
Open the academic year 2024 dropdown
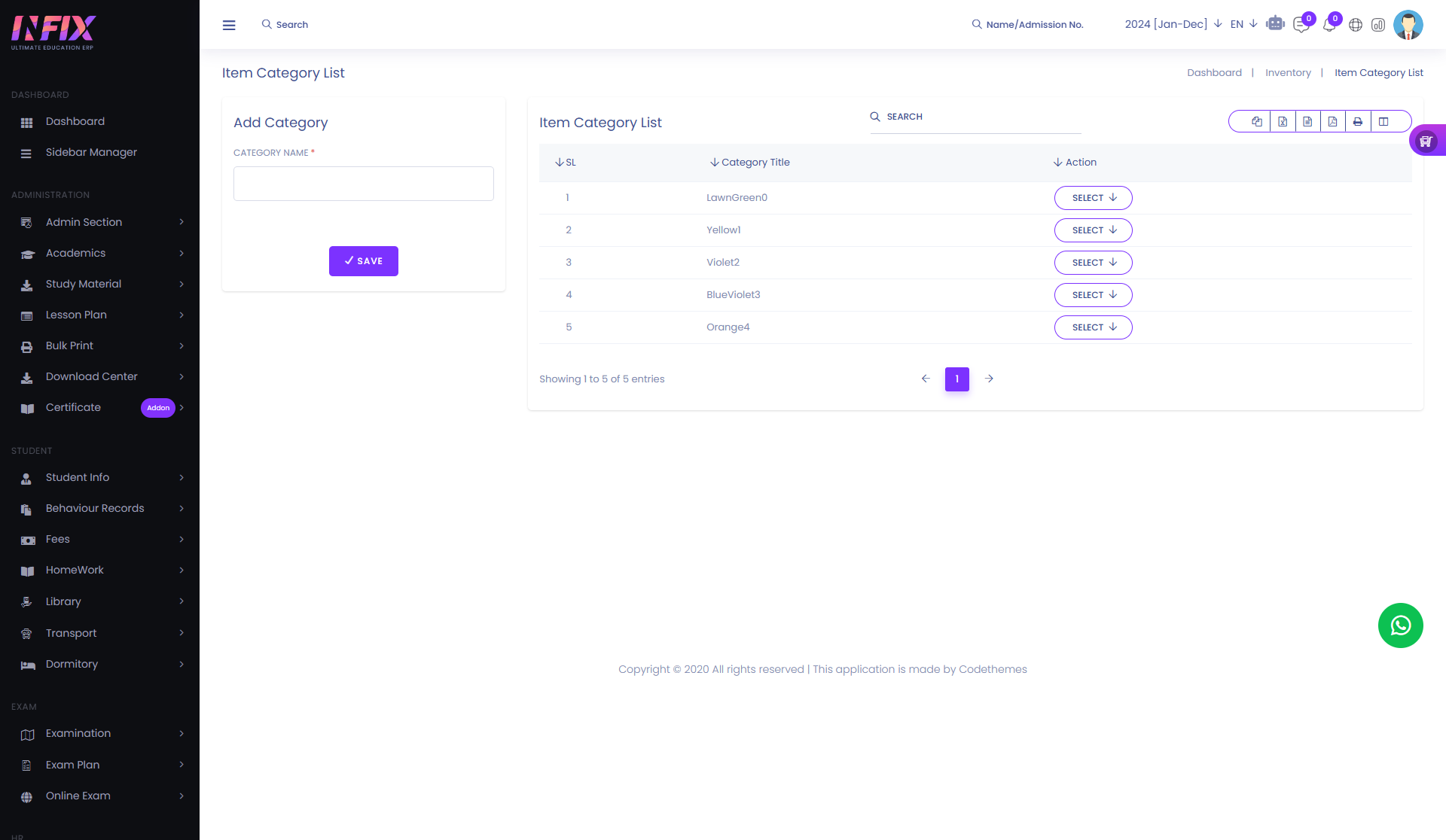pos(1173,24)
